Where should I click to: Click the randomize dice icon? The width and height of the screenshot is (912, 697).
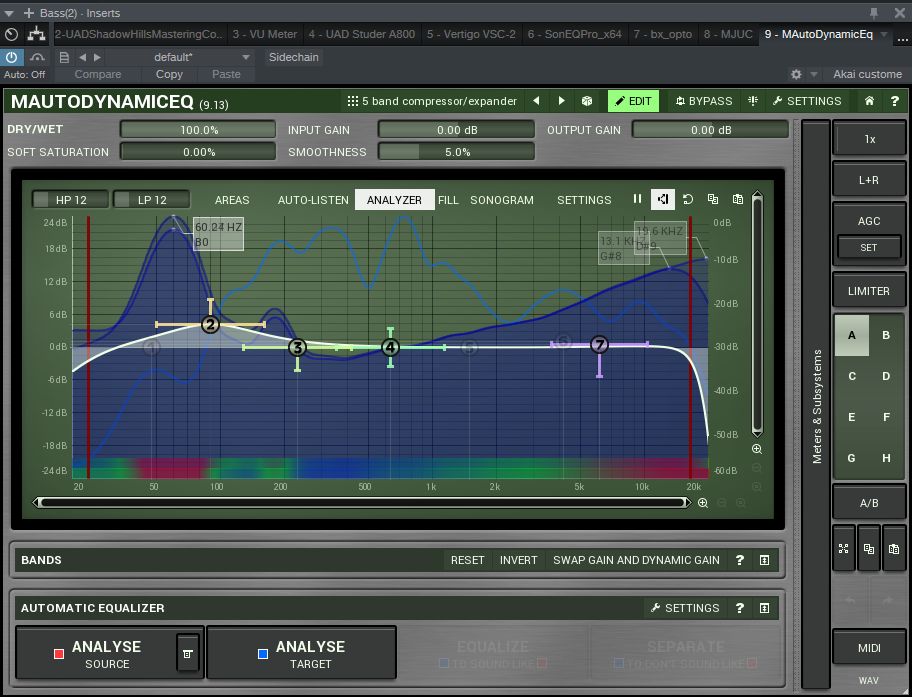click(x=587, y=101)
